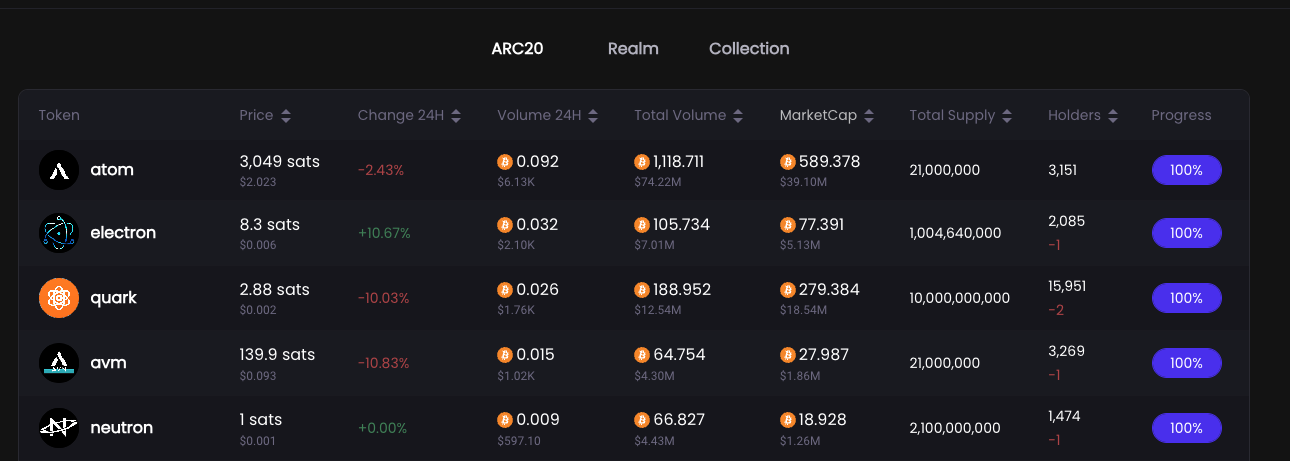Click bitcoin icon beside quark's 279.384 marketcap
Screen dimensions: 1290x461
[x=788, y=290]
